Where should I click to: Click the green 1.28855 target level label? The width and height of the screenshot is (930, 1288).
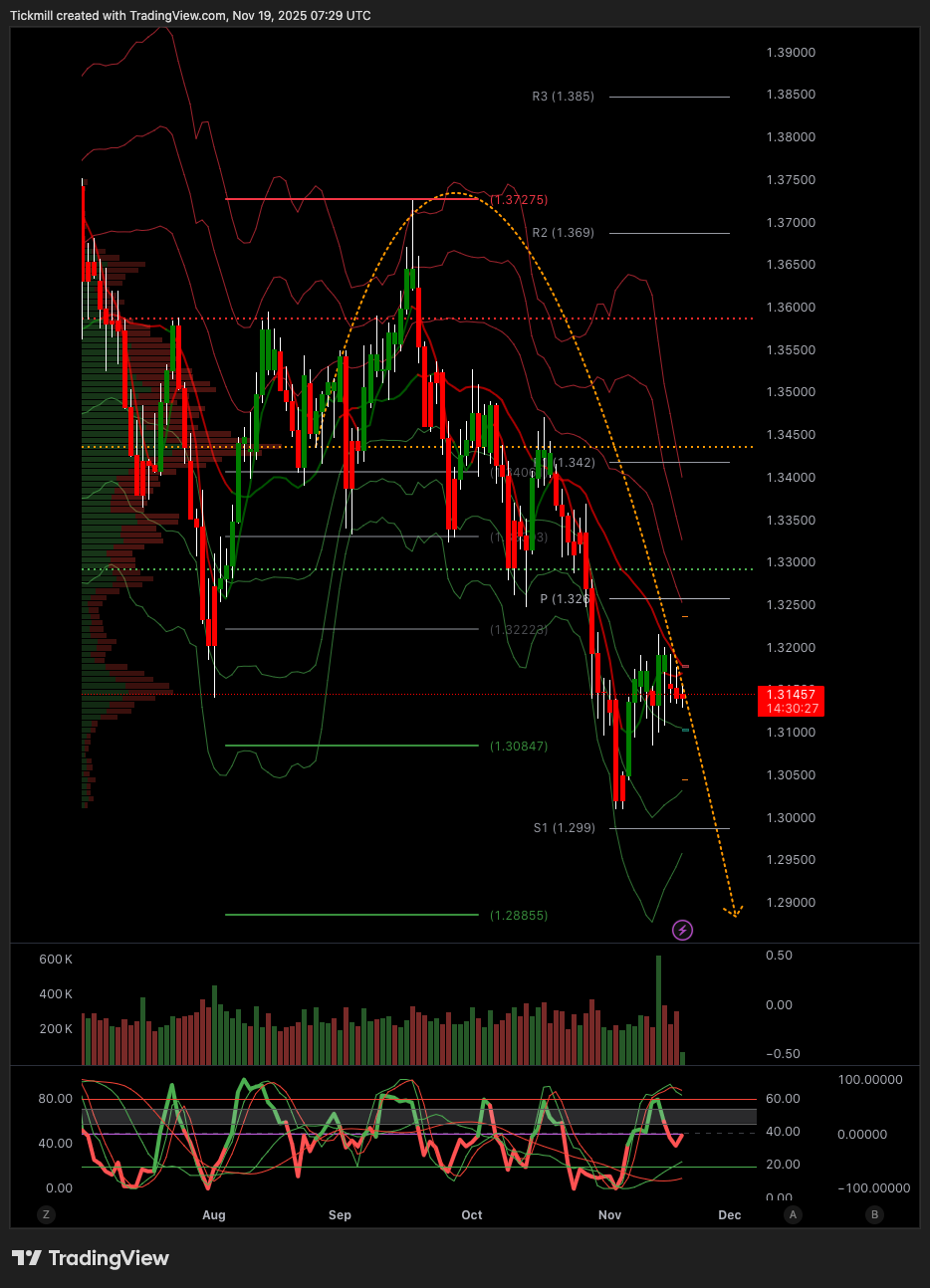[518, 915]
